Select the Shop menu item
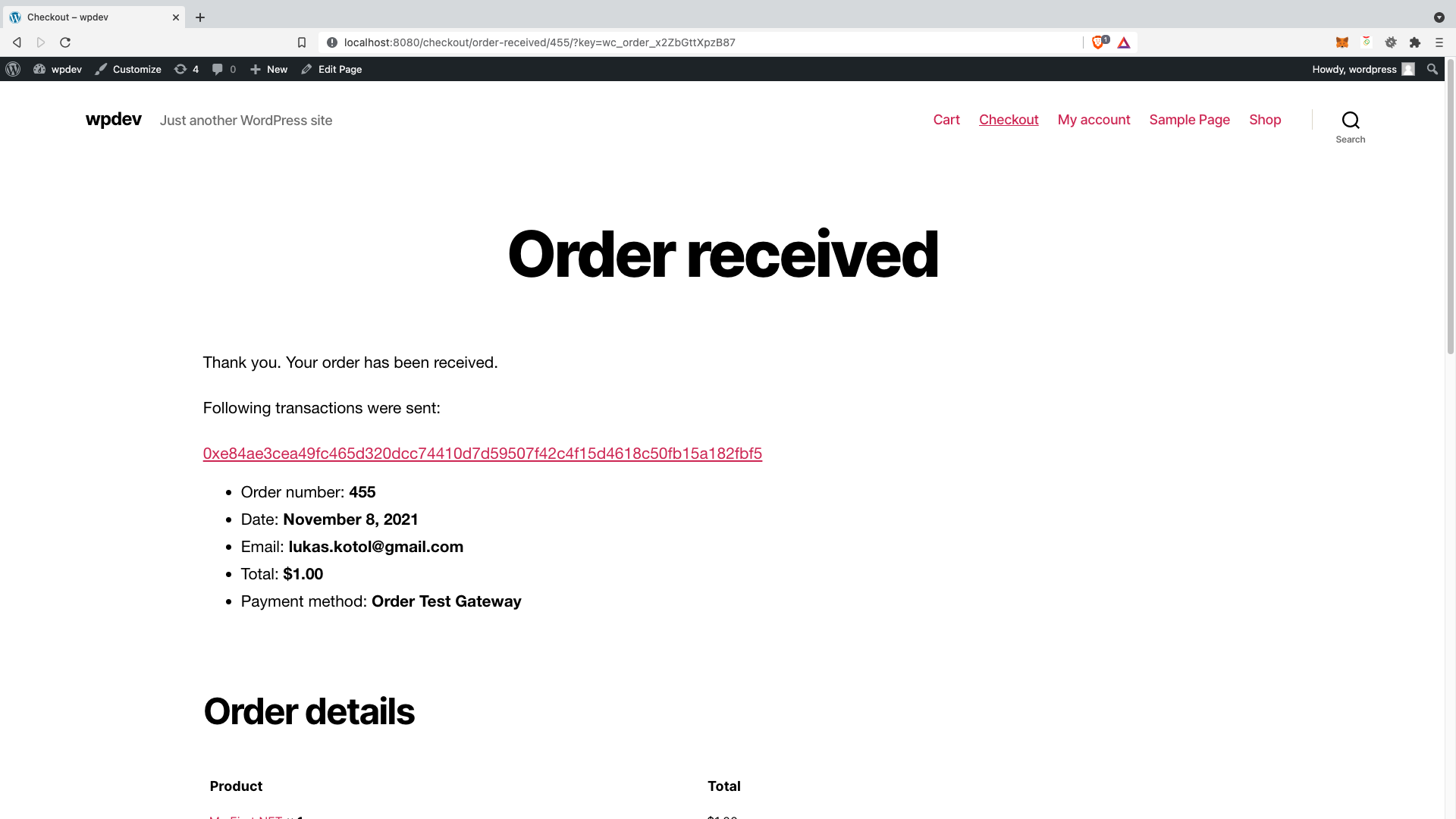Viewport: 1456px width, 819px height. pos(1265,119)
